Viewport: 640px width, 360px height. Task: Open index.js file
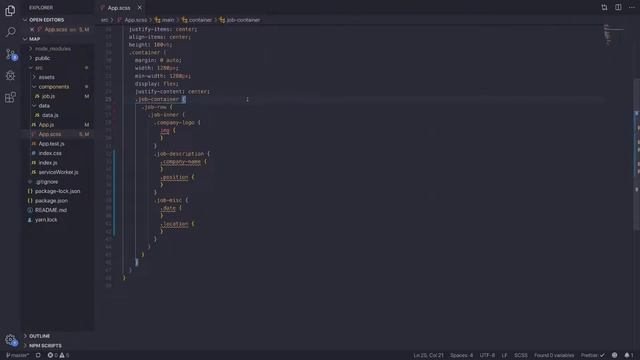tap(48, 162)
